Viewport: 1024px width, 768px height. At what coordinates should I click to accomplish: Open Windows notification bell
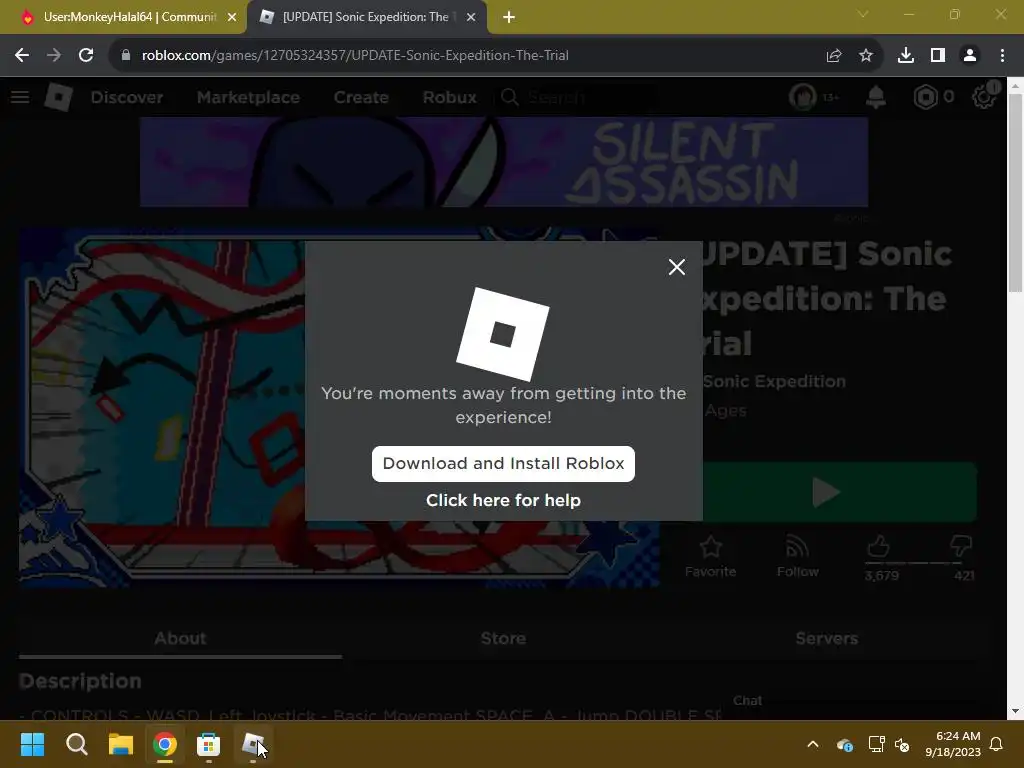(997, 744)
